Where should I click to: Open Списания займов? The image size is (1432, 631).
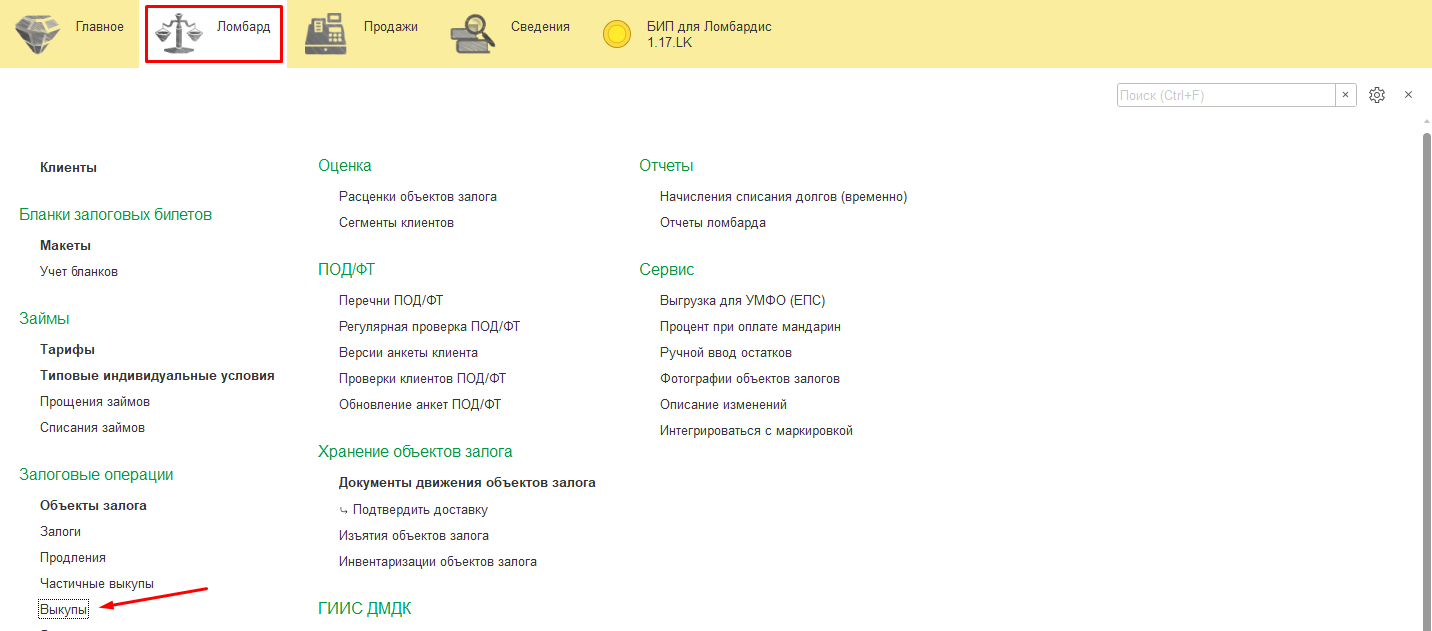[92, 428]
